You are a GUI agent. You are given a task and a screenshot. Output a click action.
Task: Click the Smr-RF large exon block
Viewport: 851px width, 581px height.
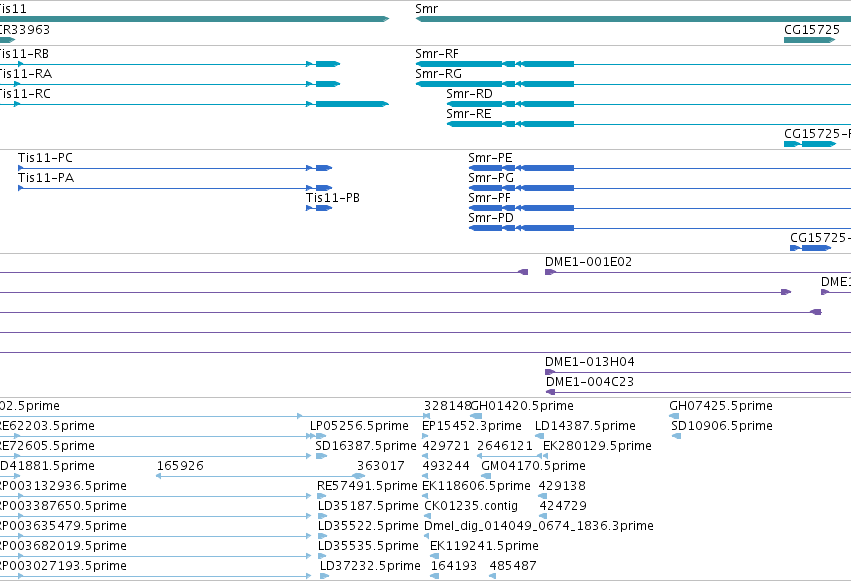click(x=459, y=64)
